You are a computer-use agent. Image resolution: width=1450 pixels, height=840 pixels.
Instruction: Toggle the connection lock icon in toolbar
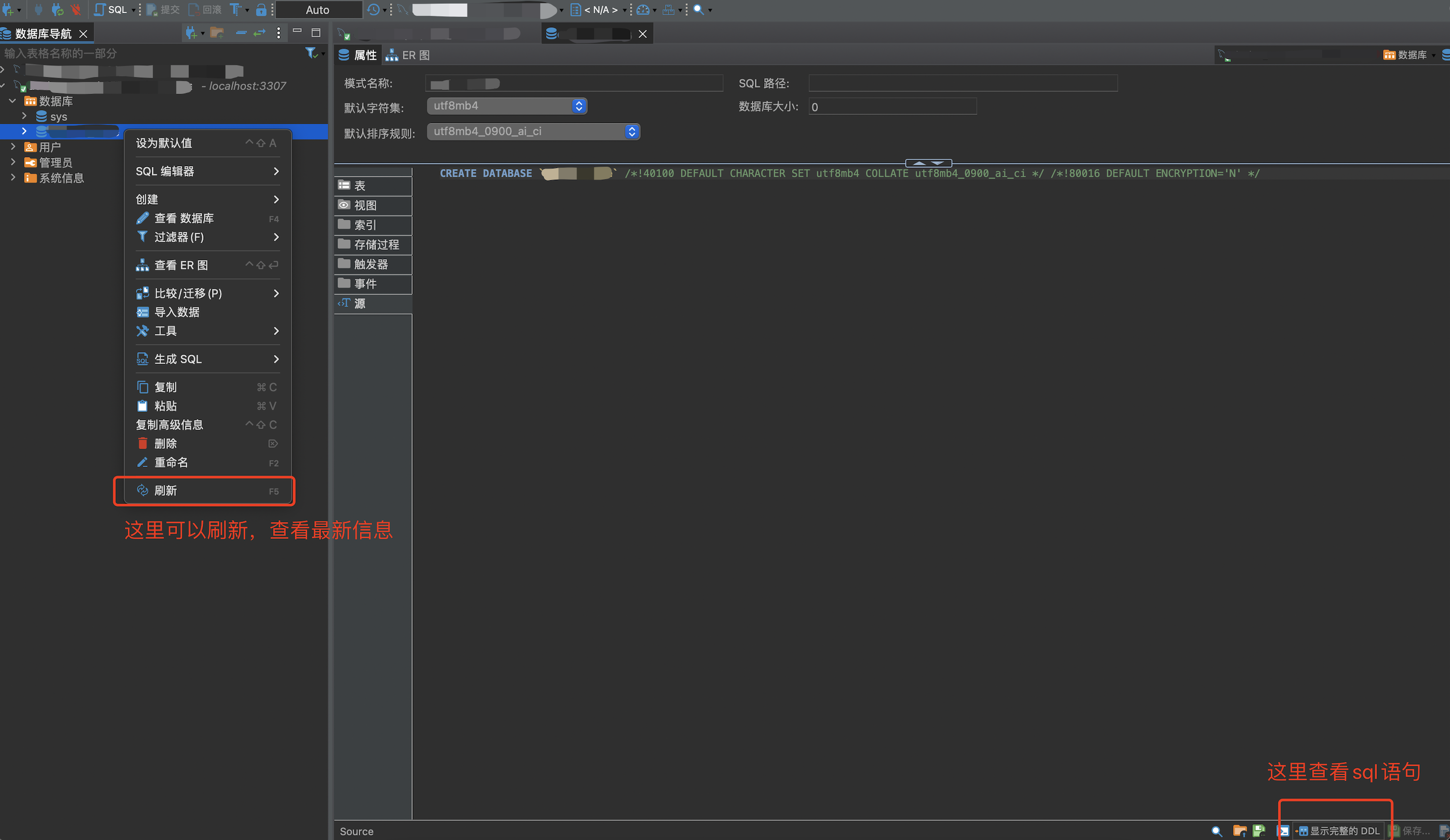pyautogui.click(x=261, y=9)
